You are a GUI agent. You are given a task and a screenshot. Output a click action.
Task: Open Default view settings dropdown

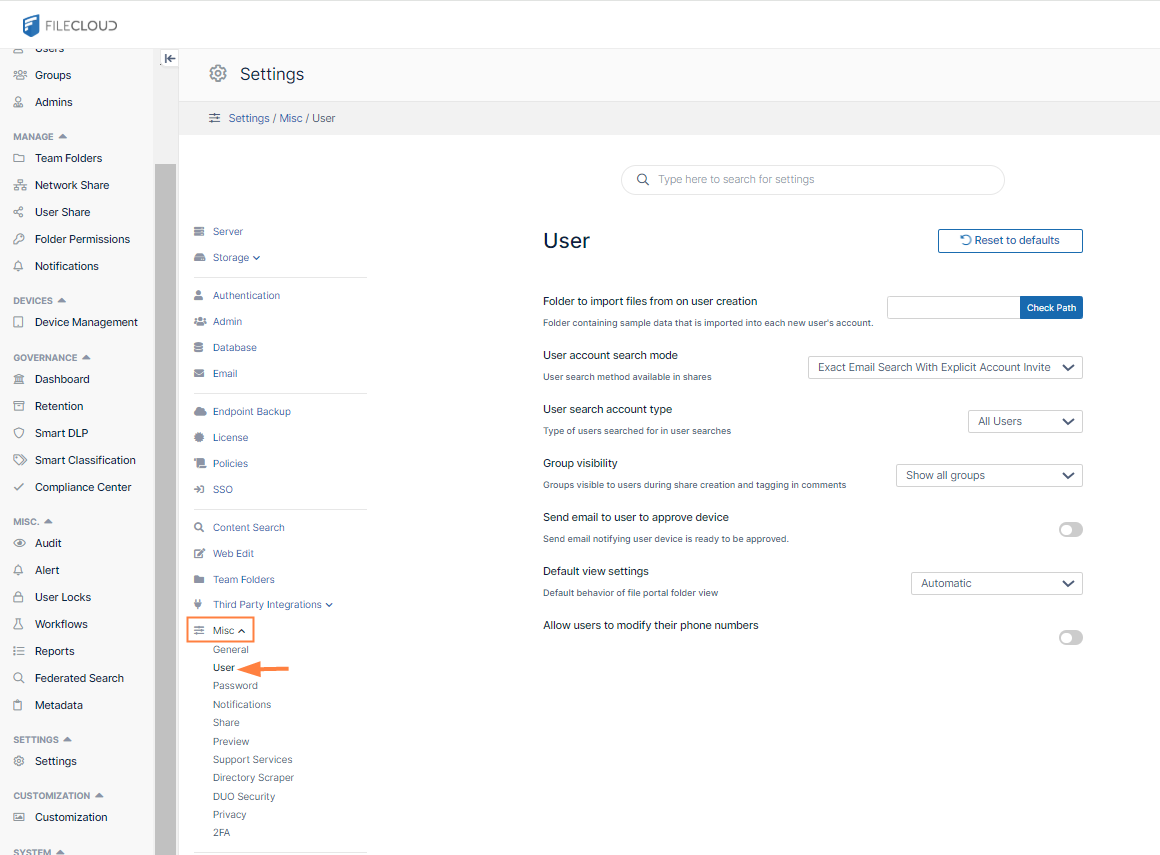coord(996,584)
